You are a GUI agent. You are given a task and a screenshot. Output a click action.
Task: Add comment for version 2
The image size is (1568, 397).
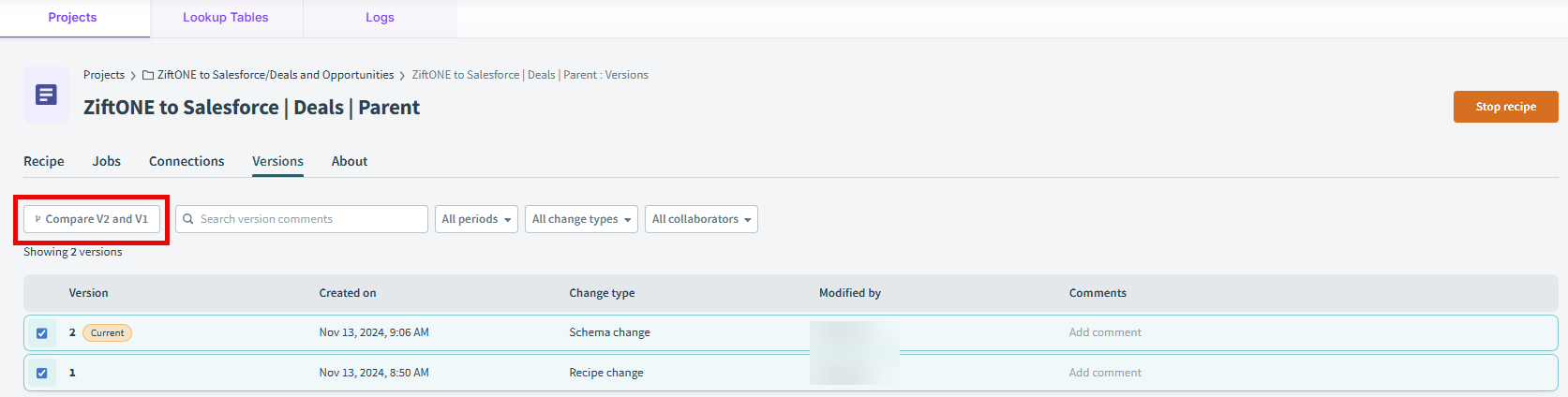(x=1105, y=332)
